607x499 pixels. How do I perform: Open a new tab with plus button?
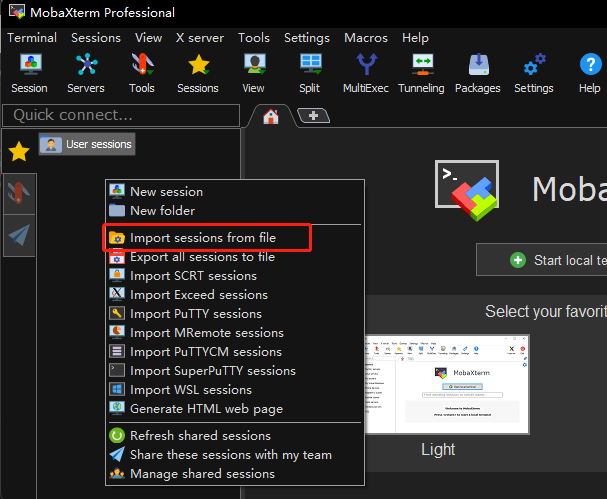314,115
